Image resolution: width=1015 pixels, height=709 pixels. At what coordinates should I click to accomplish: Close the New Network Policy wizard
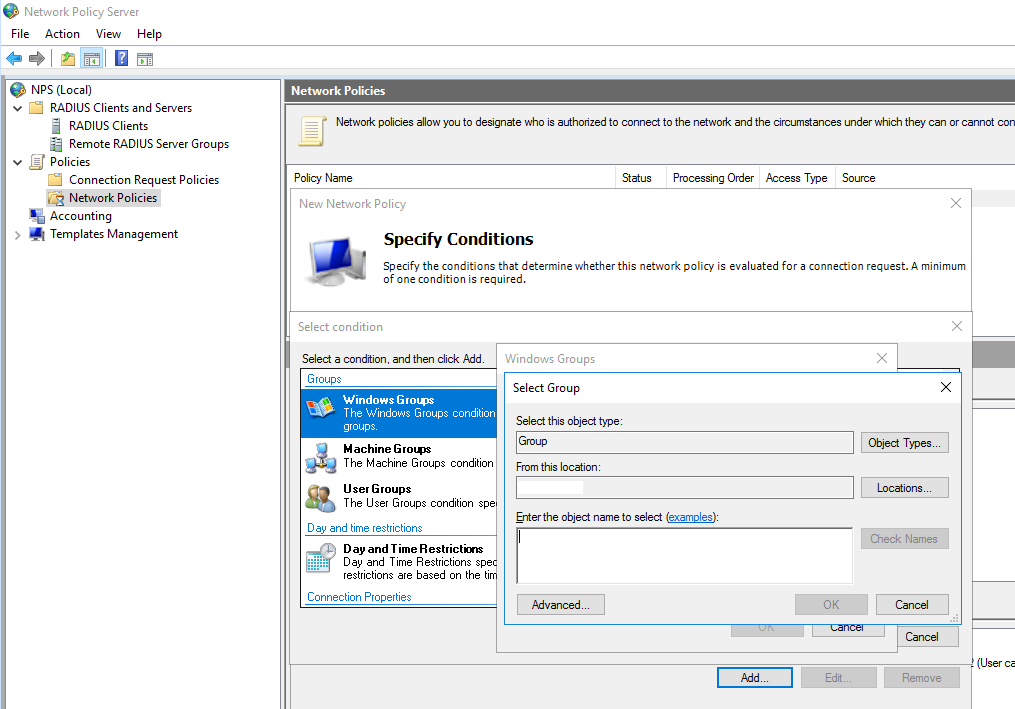tap(955, 203)
